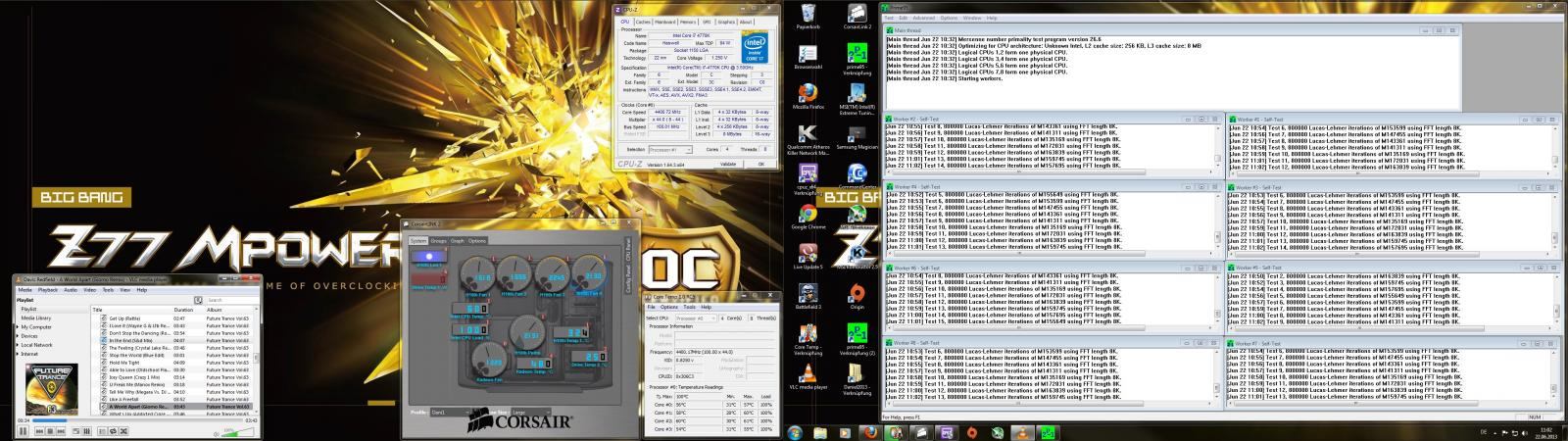Open VLC Media menu
Screen dimensions: 1568x441
click(25, 290)
